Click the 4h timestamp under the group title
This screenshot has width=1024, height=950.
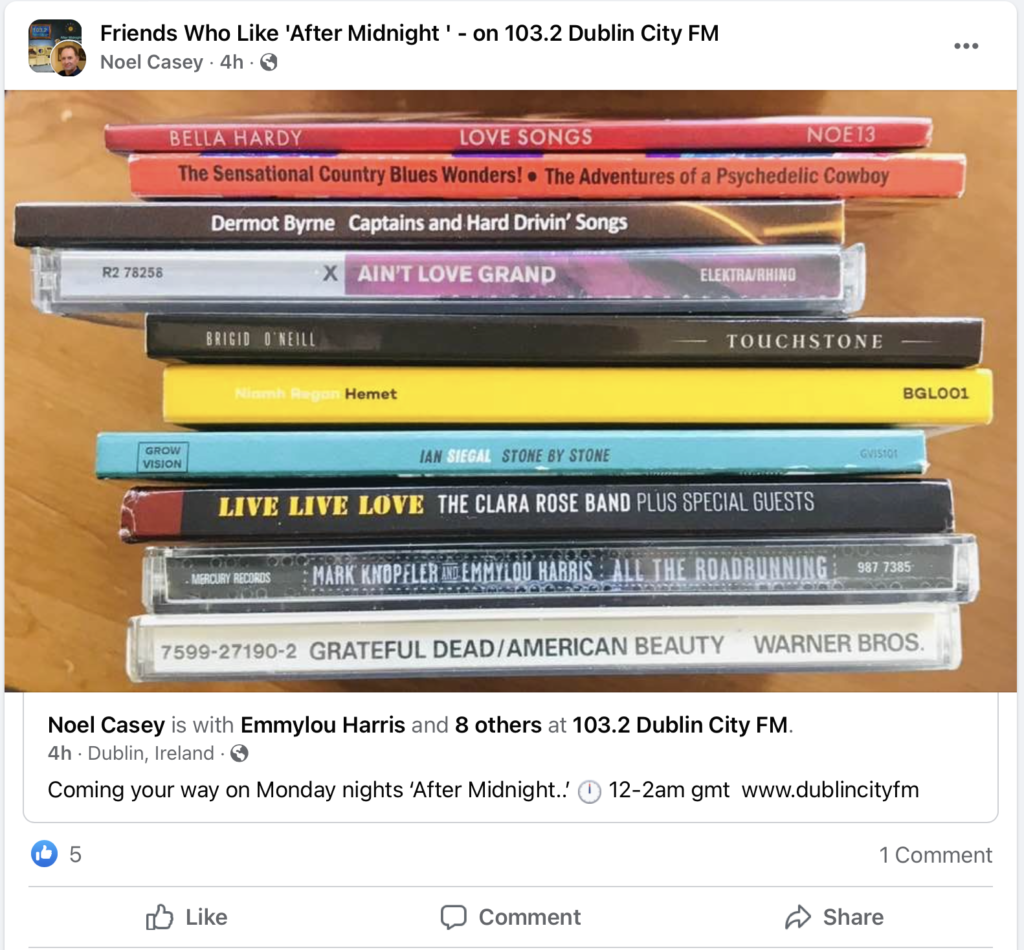231,62
